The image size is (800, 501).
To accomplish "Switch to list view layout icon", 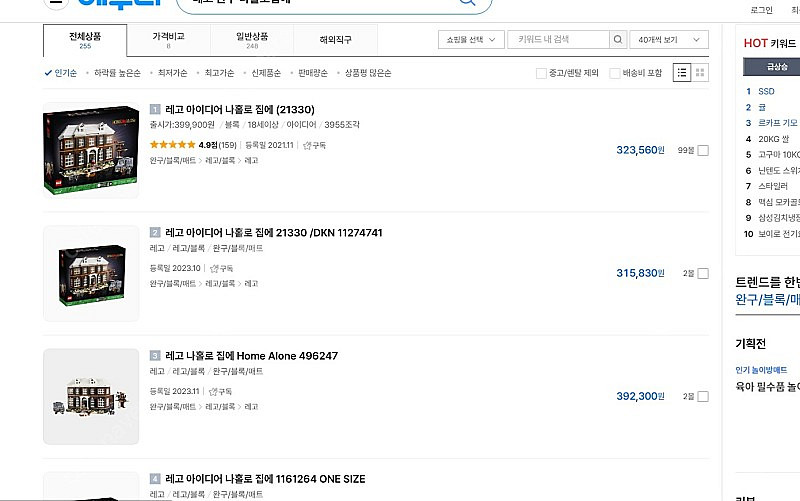I will [682, 72].
